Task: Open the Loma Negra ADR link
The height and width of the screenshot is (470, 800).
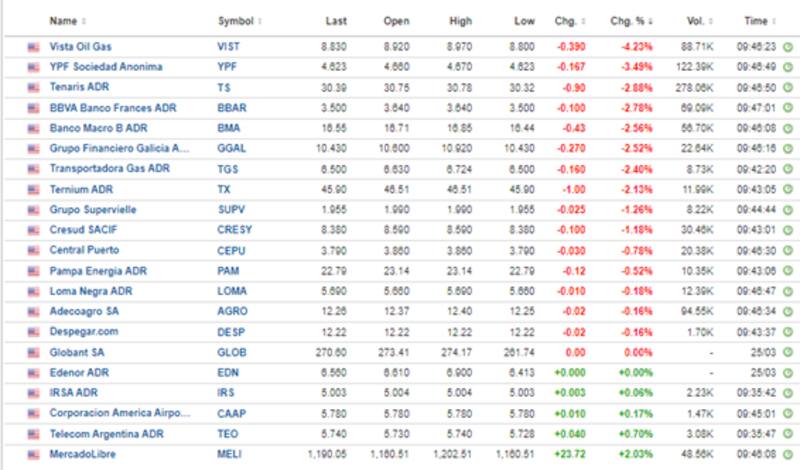Action: (x=91, y=292)
